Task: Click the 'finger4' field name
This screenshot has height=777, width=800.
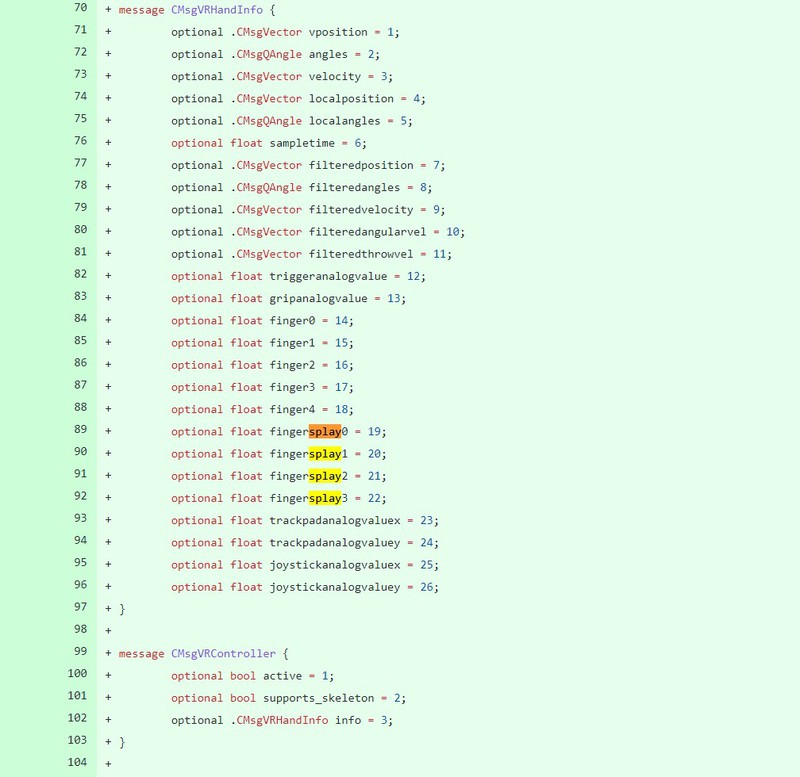Action: pos(292,410)
